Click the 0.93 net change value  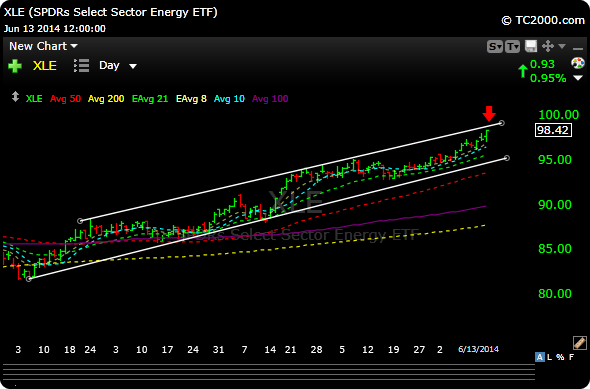click(542, 64)
